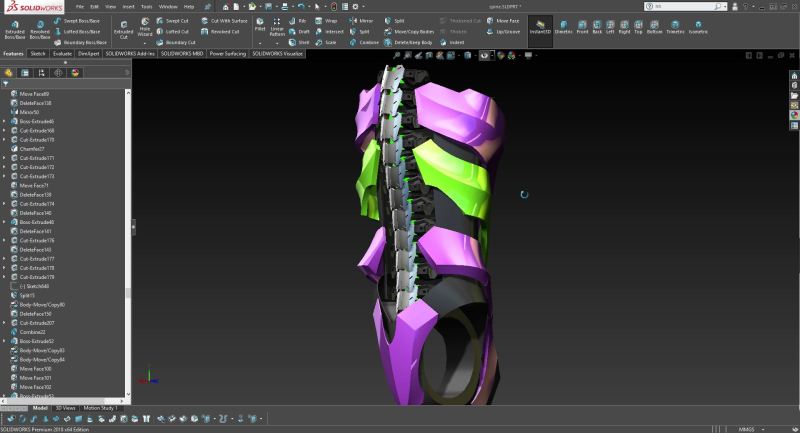The width and height of the screenshot is (800, 433).
Task: Activate the Linear Pattern tool
Action: point(277,27)
